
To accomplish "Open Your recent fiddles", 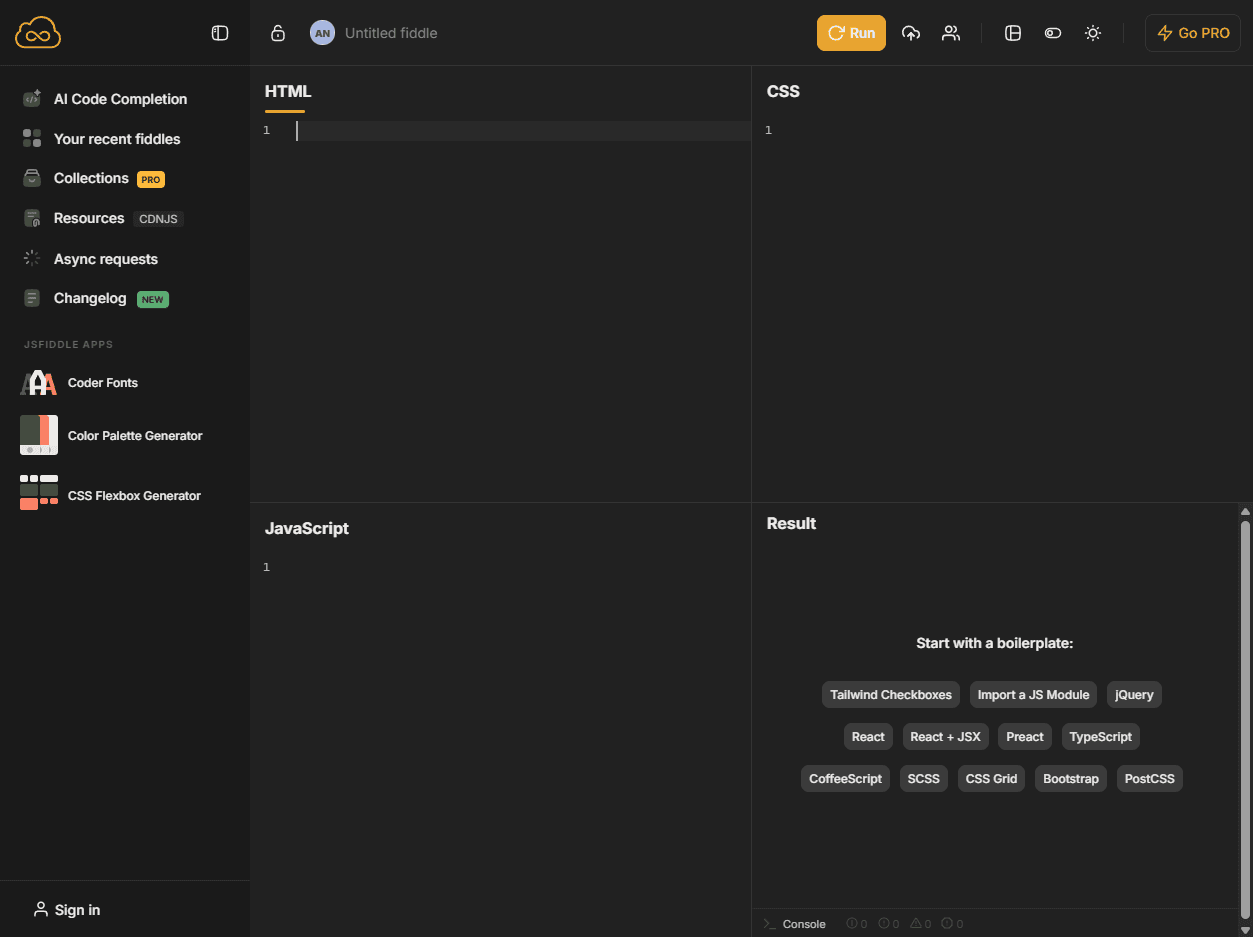I will (117, 139).
